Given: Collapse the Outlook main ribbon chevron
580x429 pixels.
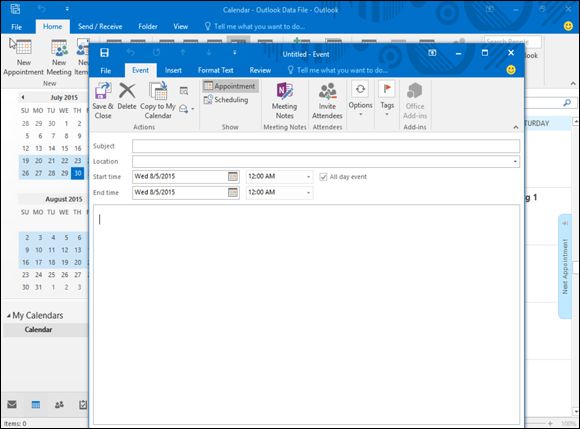Looking at the screenshot, I should pyautogui.click(x=573, y=84).
